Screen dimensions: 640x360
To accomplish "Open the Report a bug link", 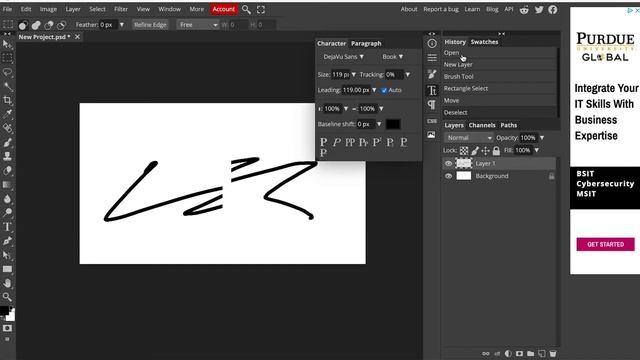I will [441, 9].
